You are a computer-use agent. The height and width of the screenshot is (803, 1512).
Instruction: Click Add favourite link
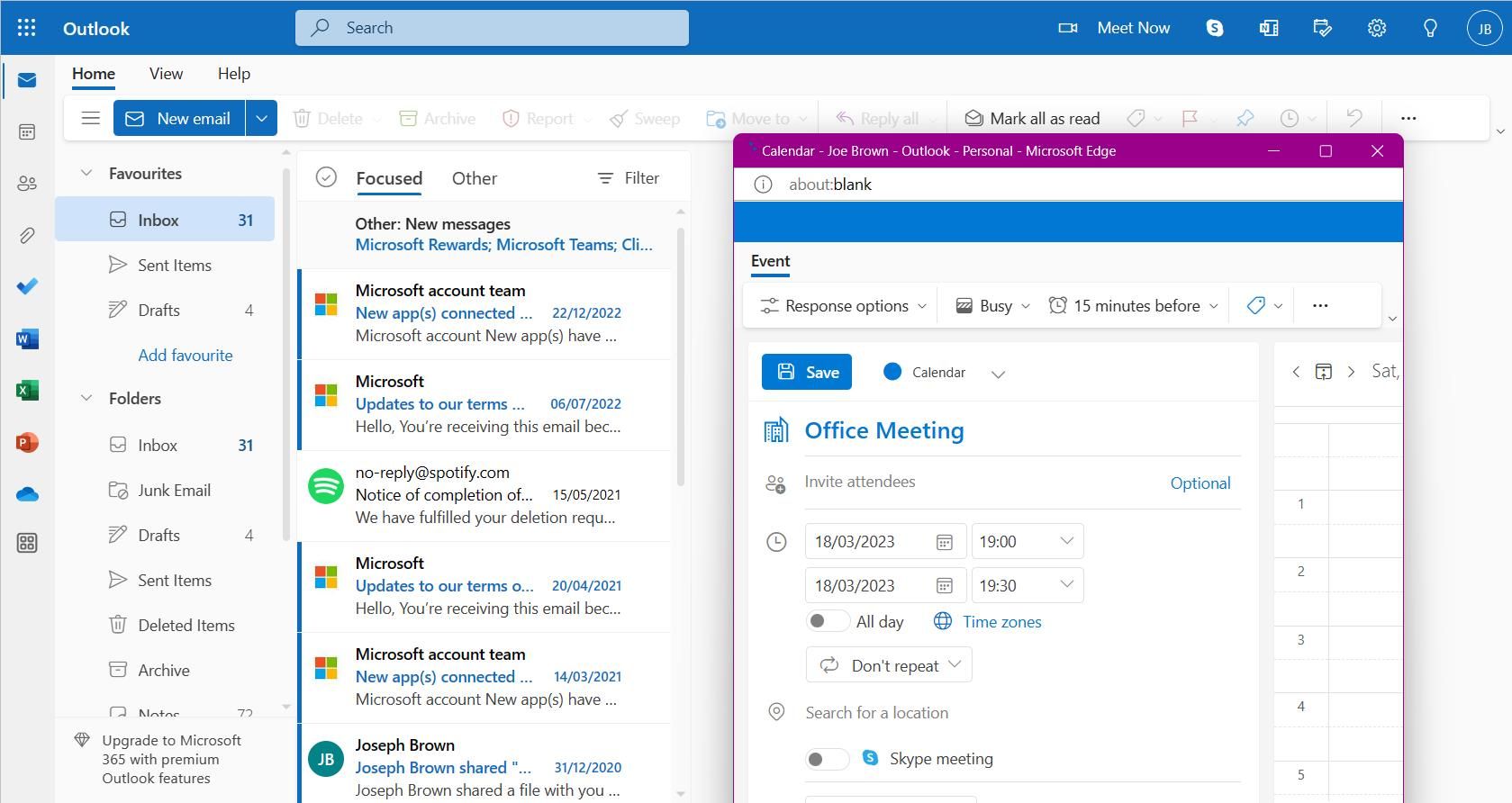[186, 355]
